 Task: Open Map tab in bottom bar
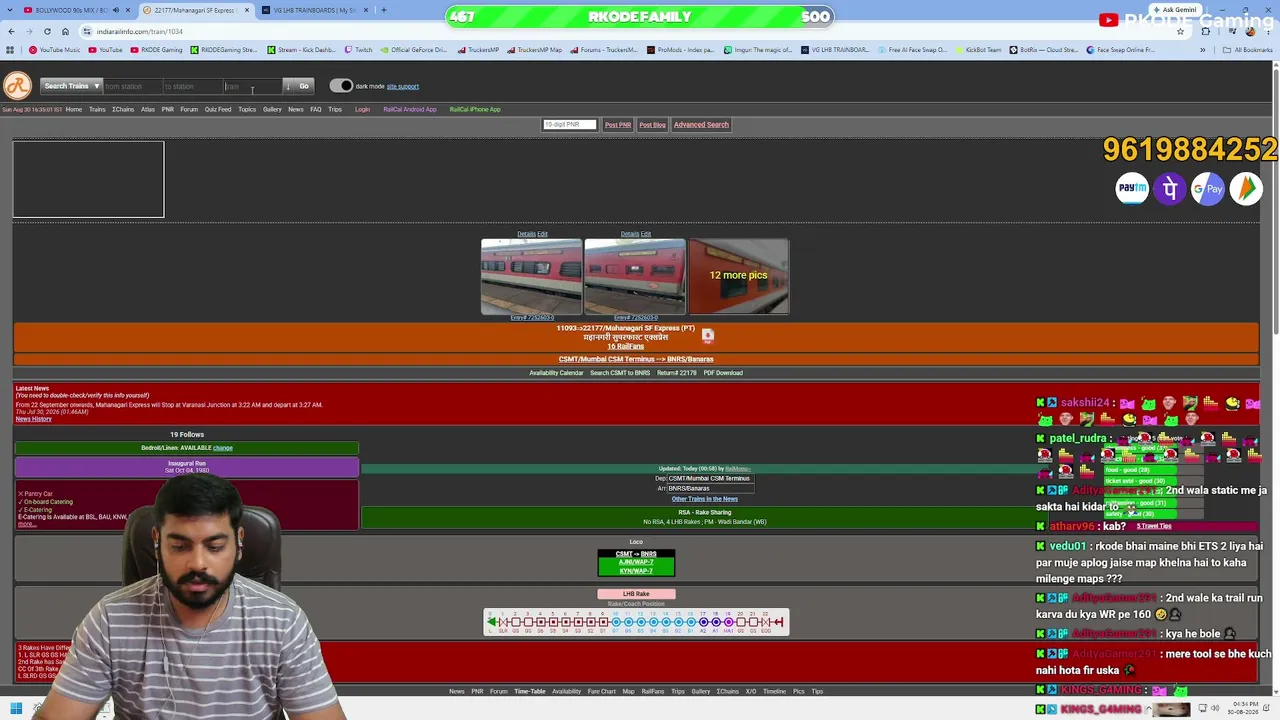coord(628,691)
